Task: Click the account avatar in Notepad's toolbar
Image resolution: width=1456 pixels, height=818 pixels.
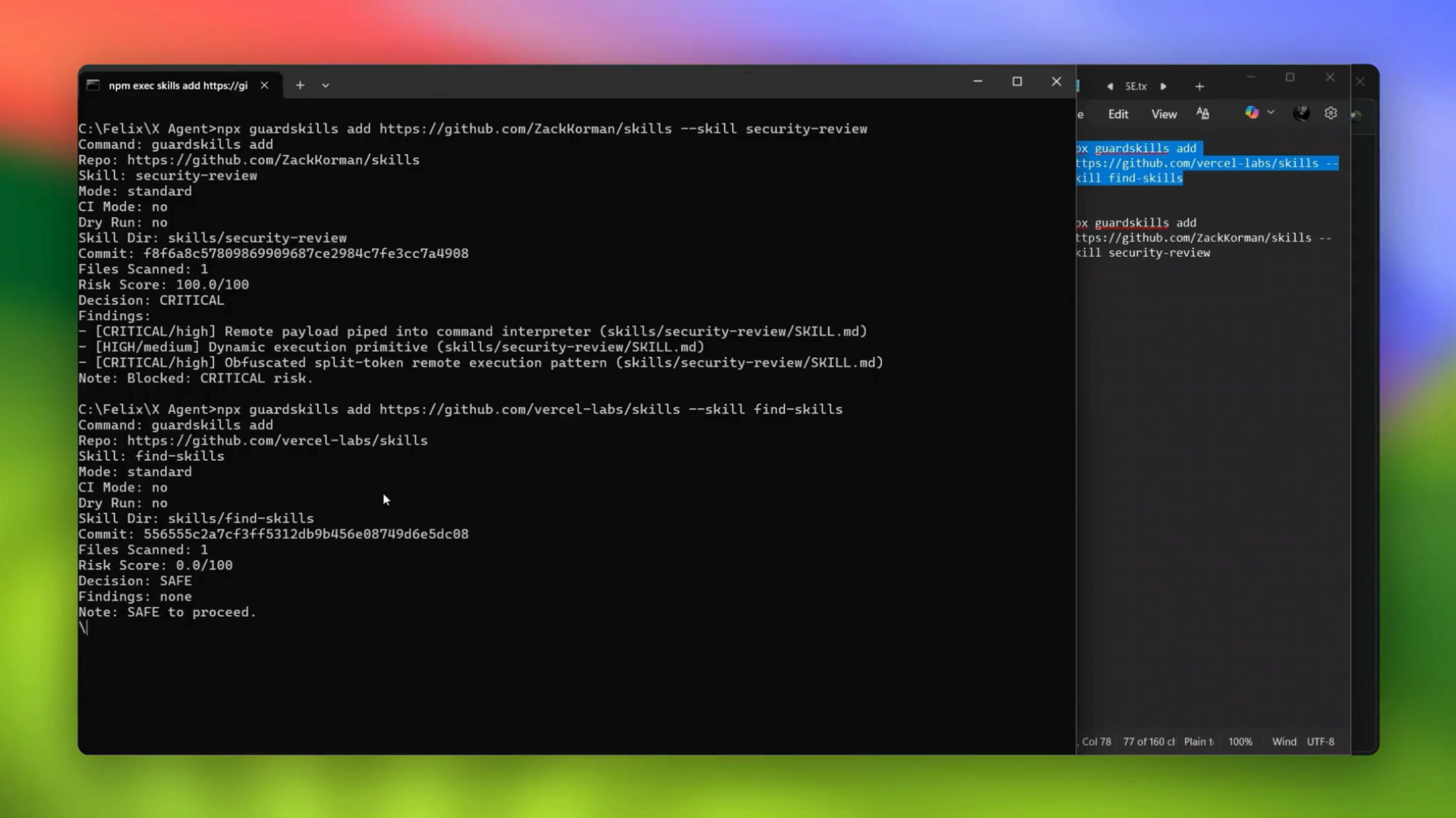Action: pos(1301,112)
